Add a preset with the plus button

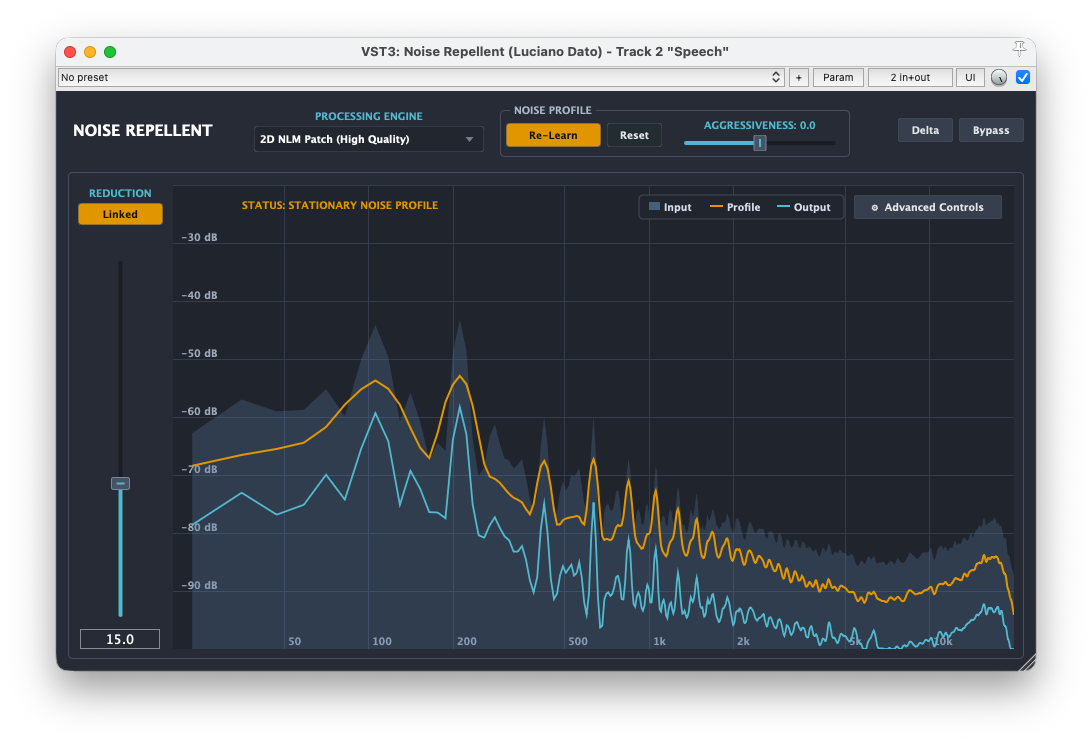coord(799,77)
